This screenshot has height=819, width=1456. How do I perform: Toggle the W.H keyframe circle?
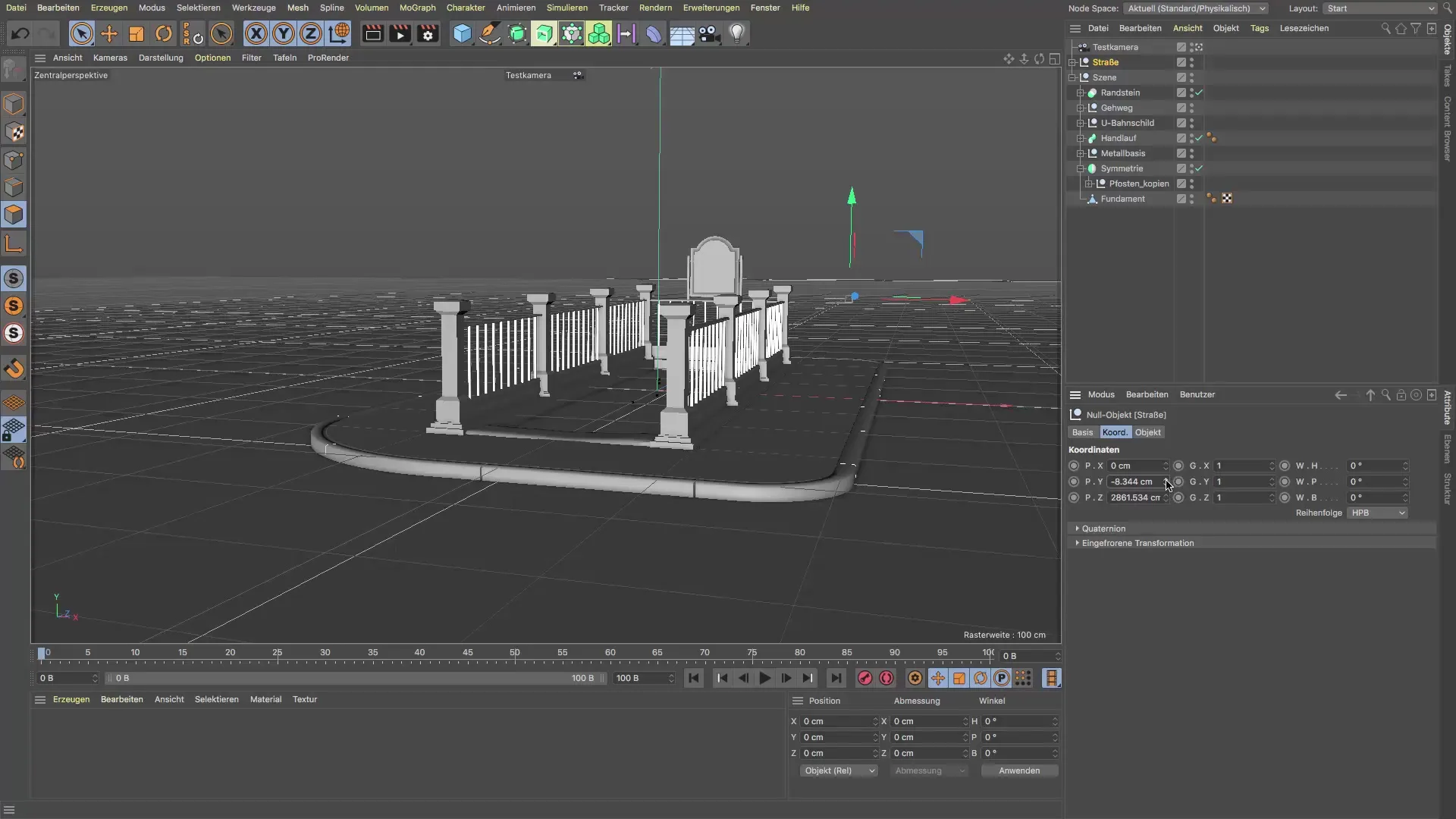(1285, 466)
